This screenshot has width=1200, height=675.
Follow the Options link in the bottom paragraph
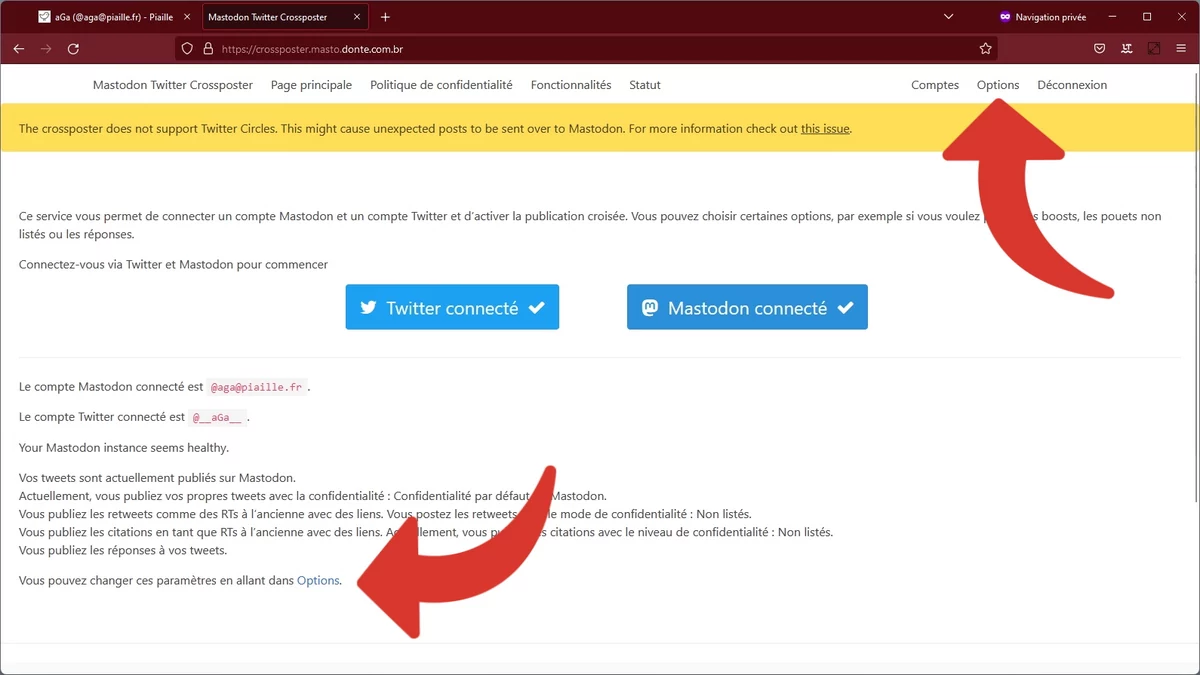coord(318,580)
